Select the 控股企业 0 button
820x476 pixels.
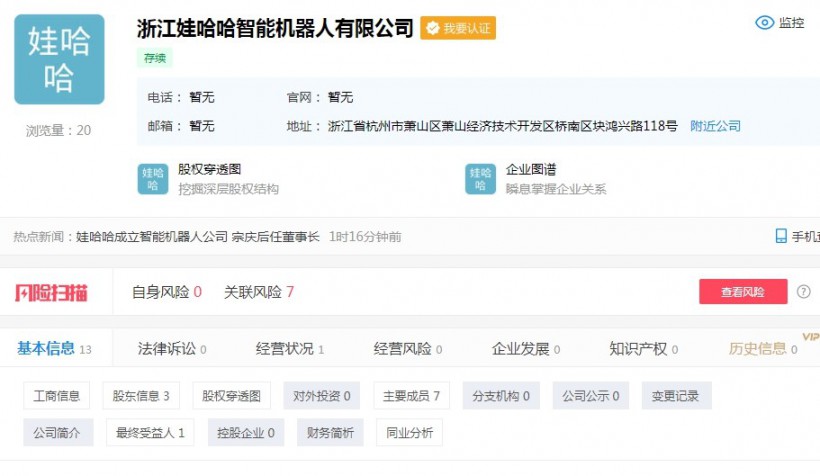(246, 433)
